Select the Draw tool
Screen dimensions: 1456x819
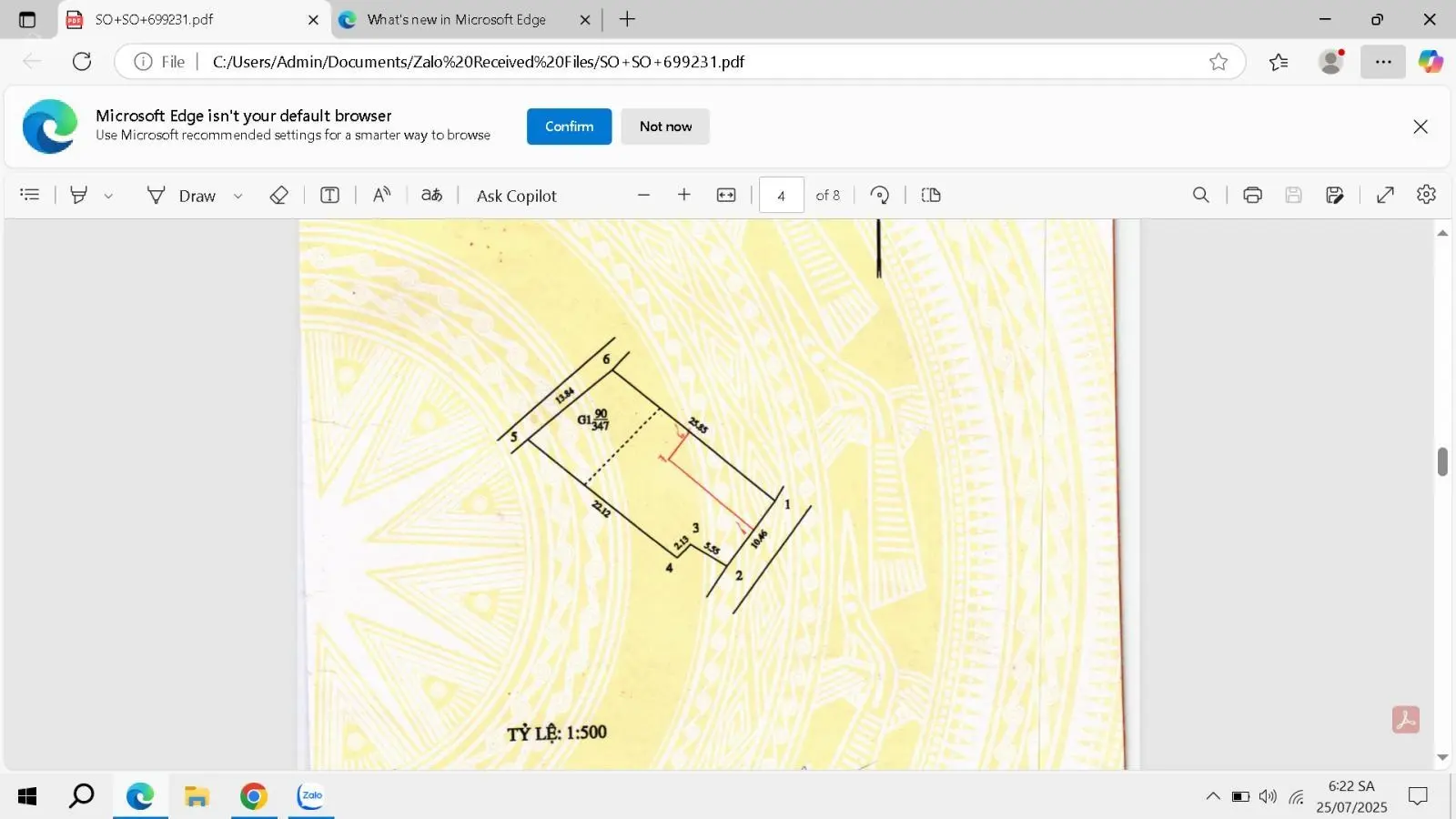[x=182, y=196]
